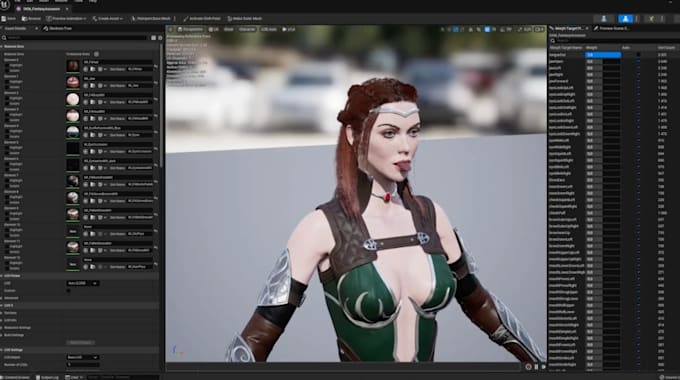Image resolution: width=680 pixels, height=380 pixels.
Task: Open the viewport camera speed control
Action: click(x=539, y=29)
